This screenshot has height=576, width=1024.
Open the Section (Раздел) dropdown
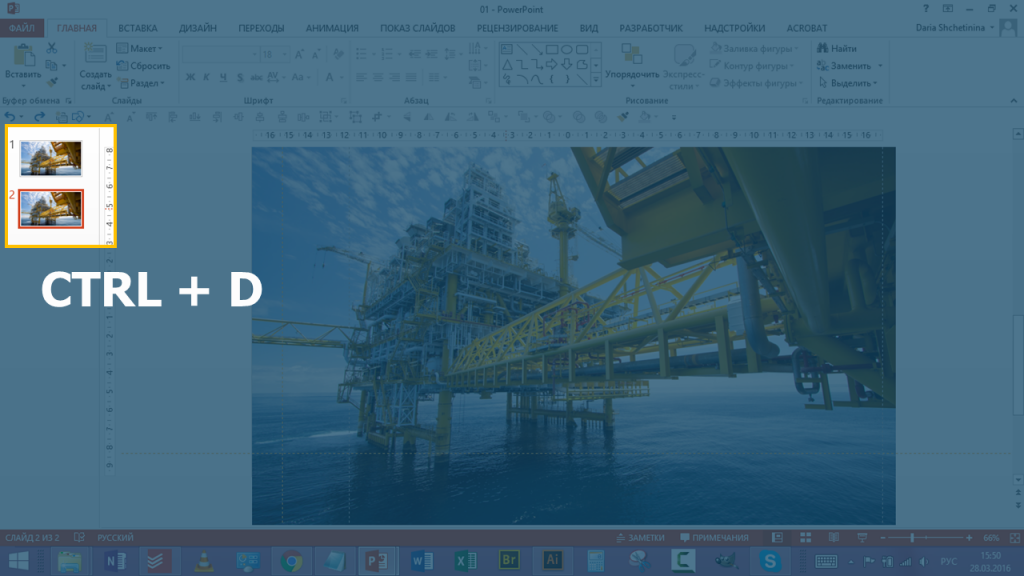point(140,83)
